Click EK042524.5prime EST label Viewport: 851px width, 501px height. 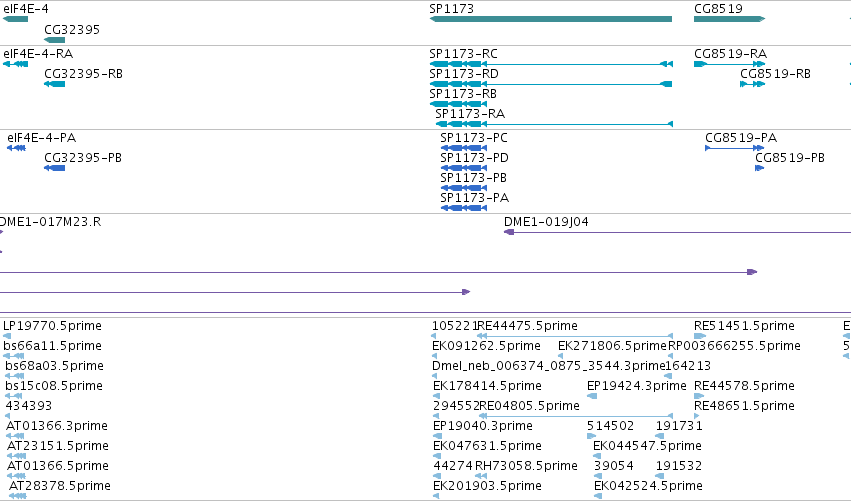coord(648,486)
